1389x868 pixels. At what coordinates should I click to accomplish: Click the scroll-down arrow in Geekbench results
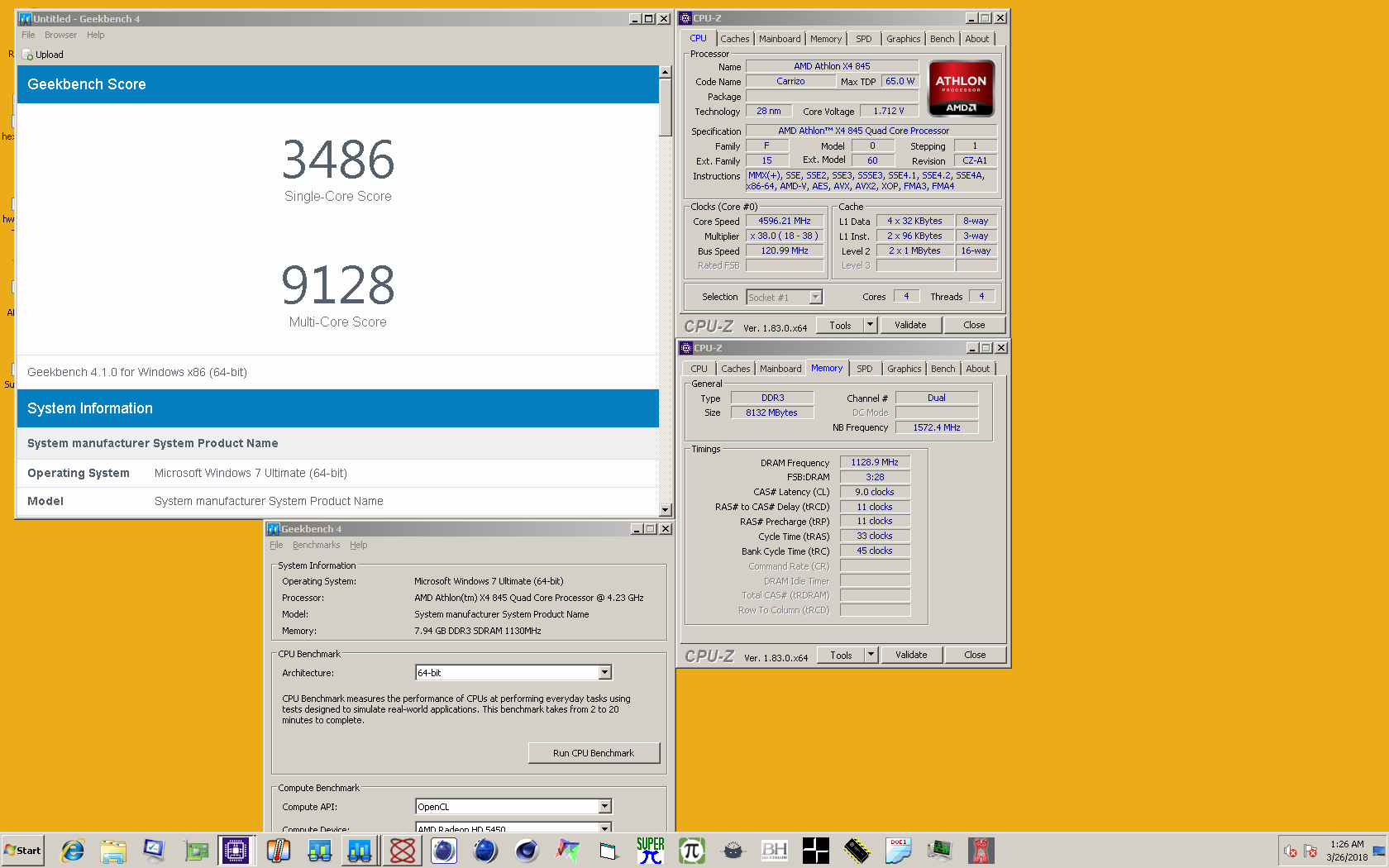665,510
